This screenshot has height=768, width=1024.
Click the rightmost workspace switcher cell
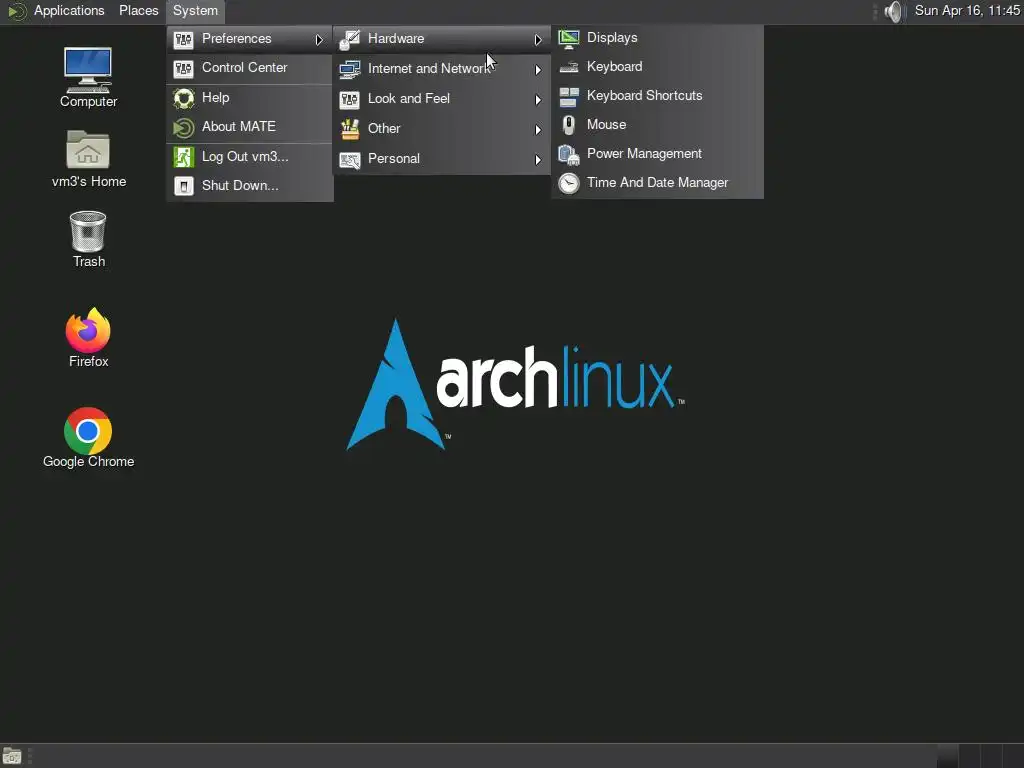point(1012,756)
